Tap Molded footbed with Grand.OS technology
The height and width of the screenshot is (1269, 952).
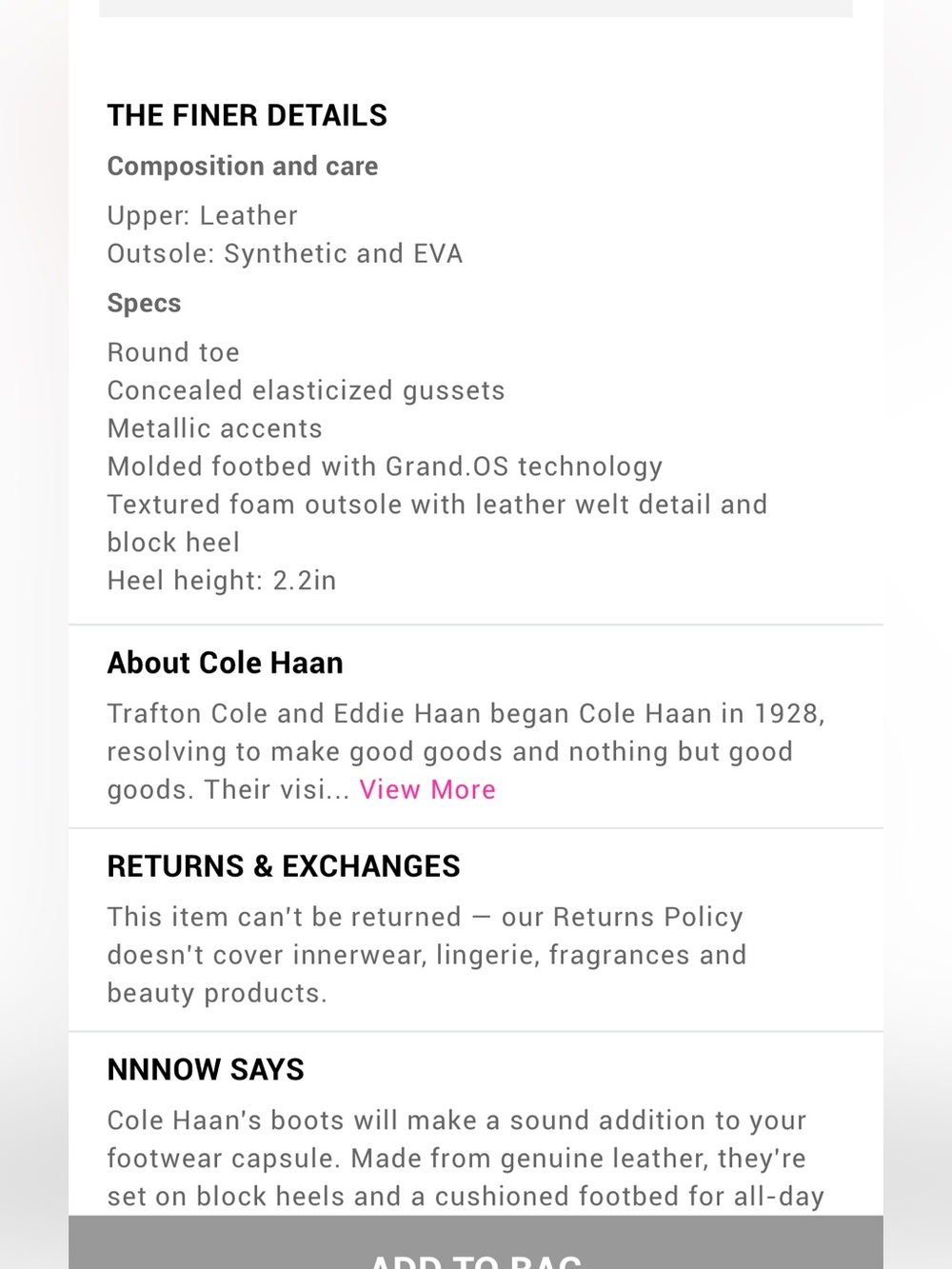pos(385,466)
